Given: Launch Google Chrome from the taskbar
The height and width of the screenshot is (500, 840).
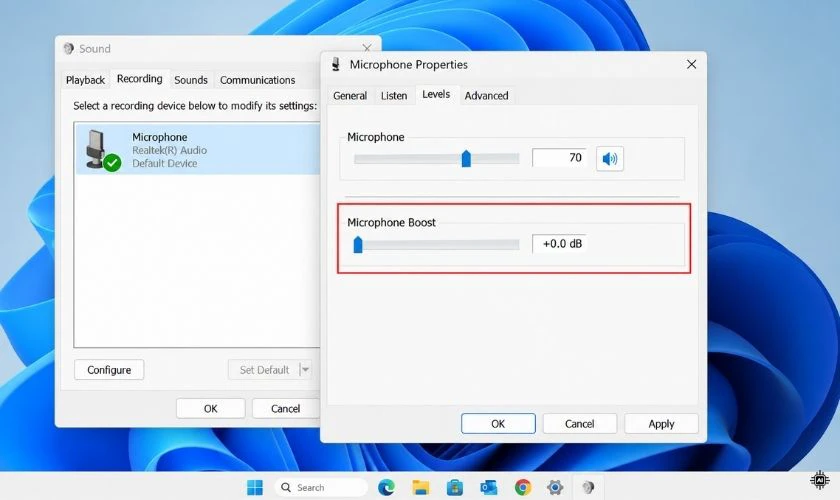Looking at the screenshot, I should click(x=523, y=487).
